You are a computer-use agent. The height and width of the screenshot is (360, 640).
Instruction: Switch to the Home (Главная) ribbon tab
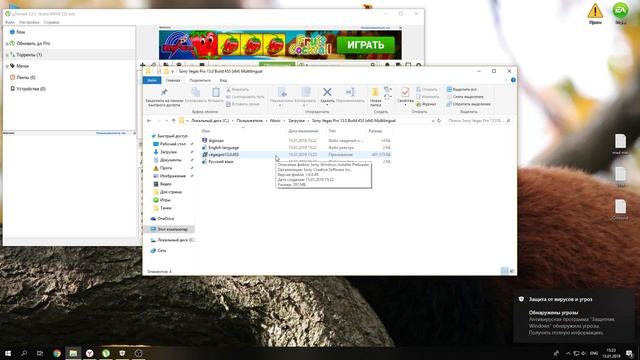(173, 80)
